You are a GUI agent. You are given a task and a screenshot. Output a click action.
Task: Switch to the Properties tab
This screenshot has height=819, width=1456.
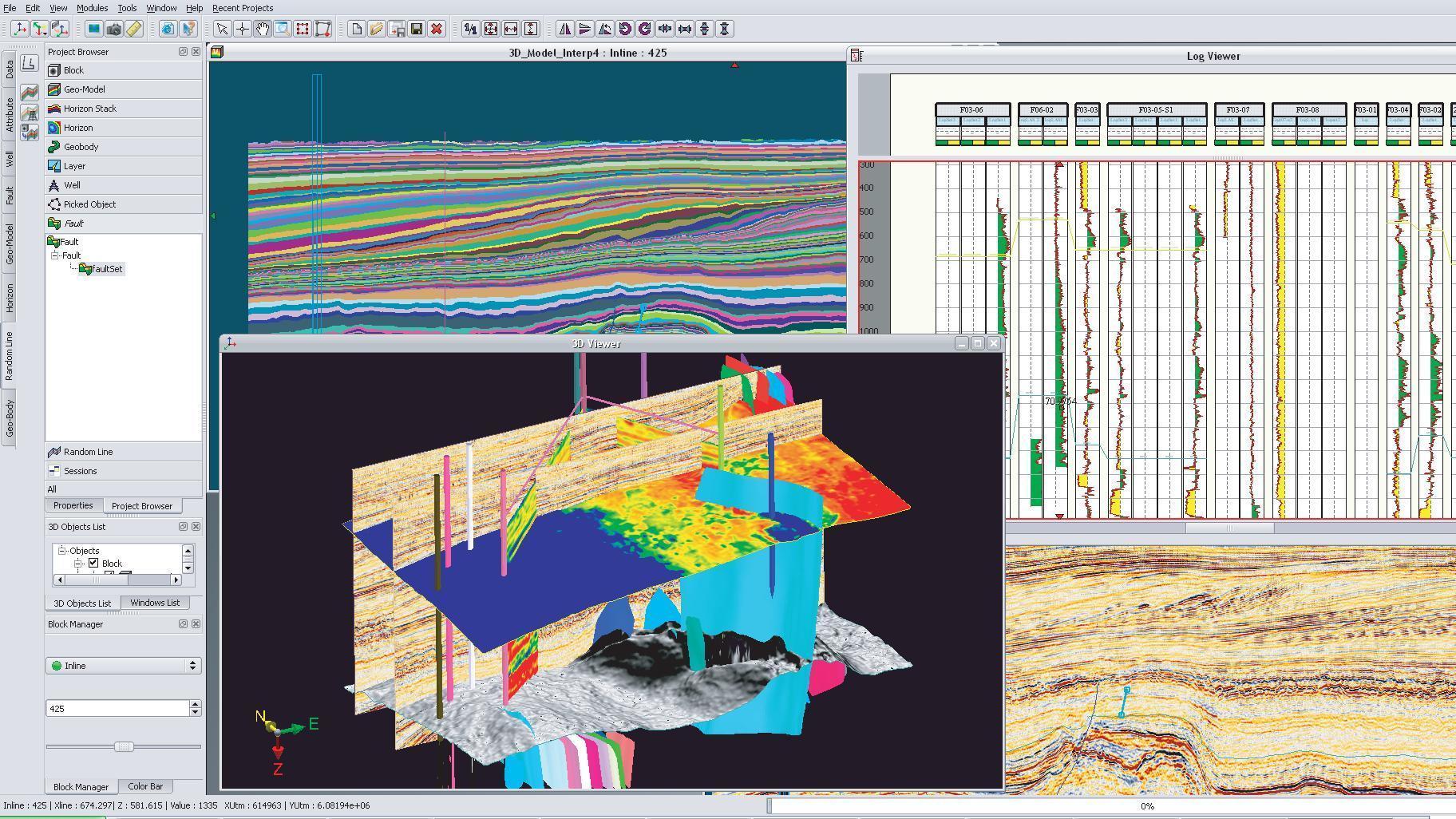[73, 505]
